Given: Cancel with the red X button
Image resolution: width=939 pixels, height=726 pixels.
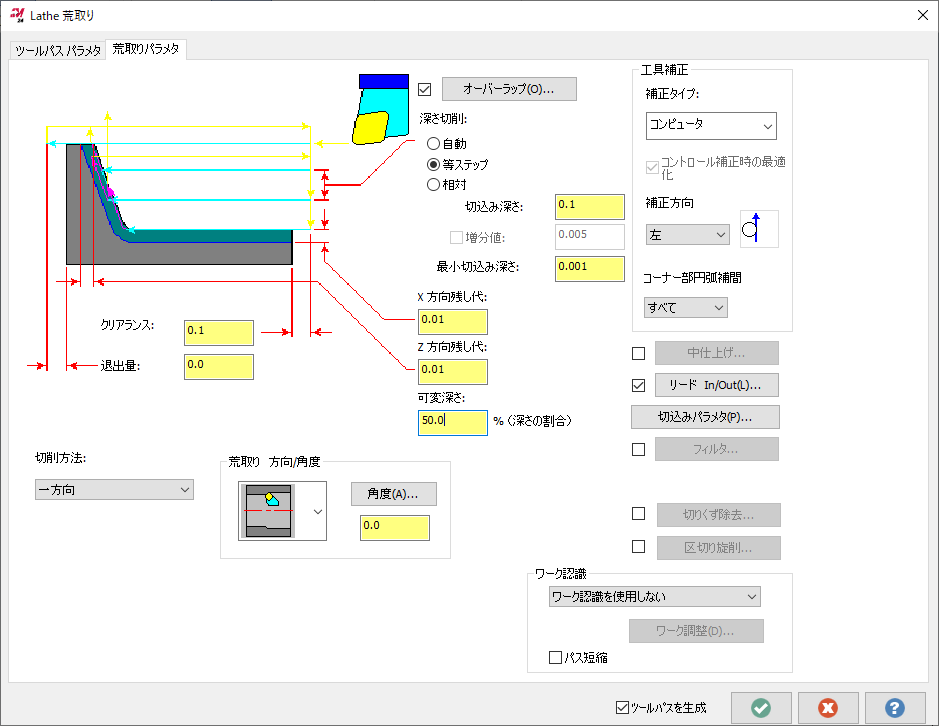Looking at the screenshot, I should tap(828, 708).
